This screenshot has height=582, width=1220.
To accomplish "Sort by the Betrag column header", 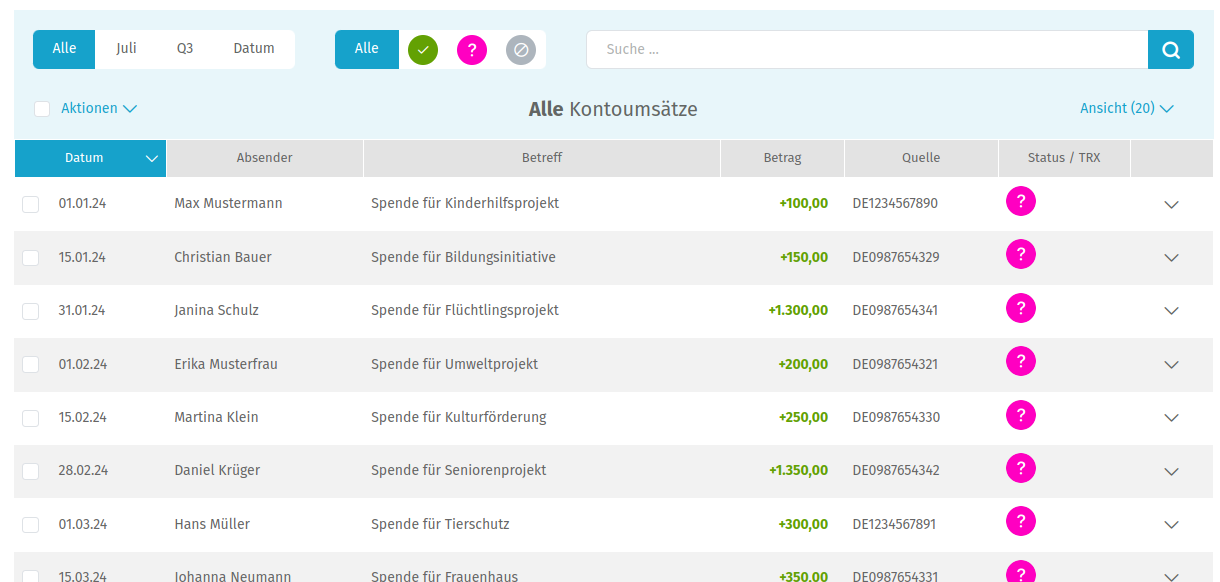I will 782,158.
